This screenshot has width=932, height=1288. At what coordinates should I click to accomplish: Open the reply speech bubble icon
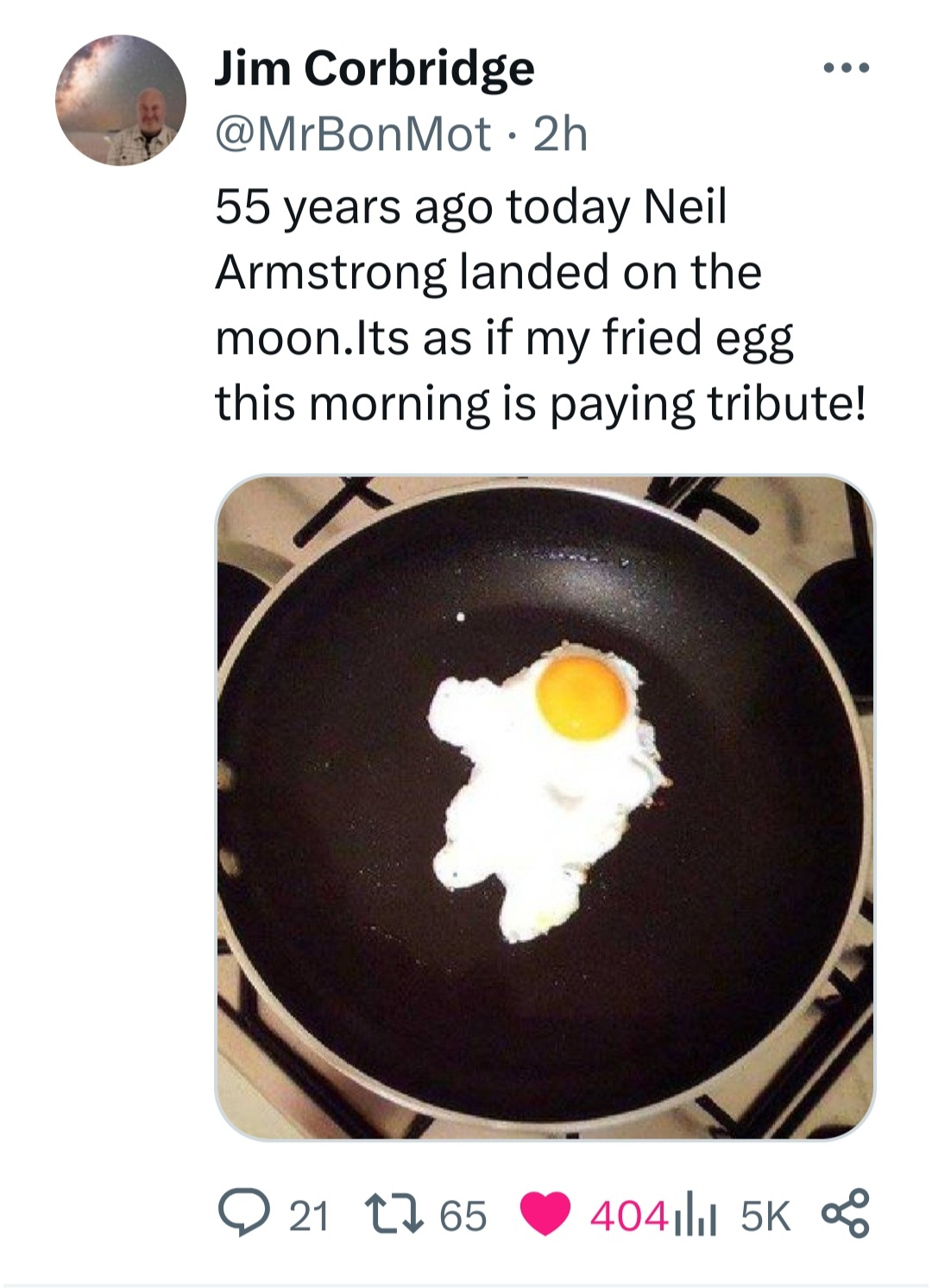(242, 1215)
